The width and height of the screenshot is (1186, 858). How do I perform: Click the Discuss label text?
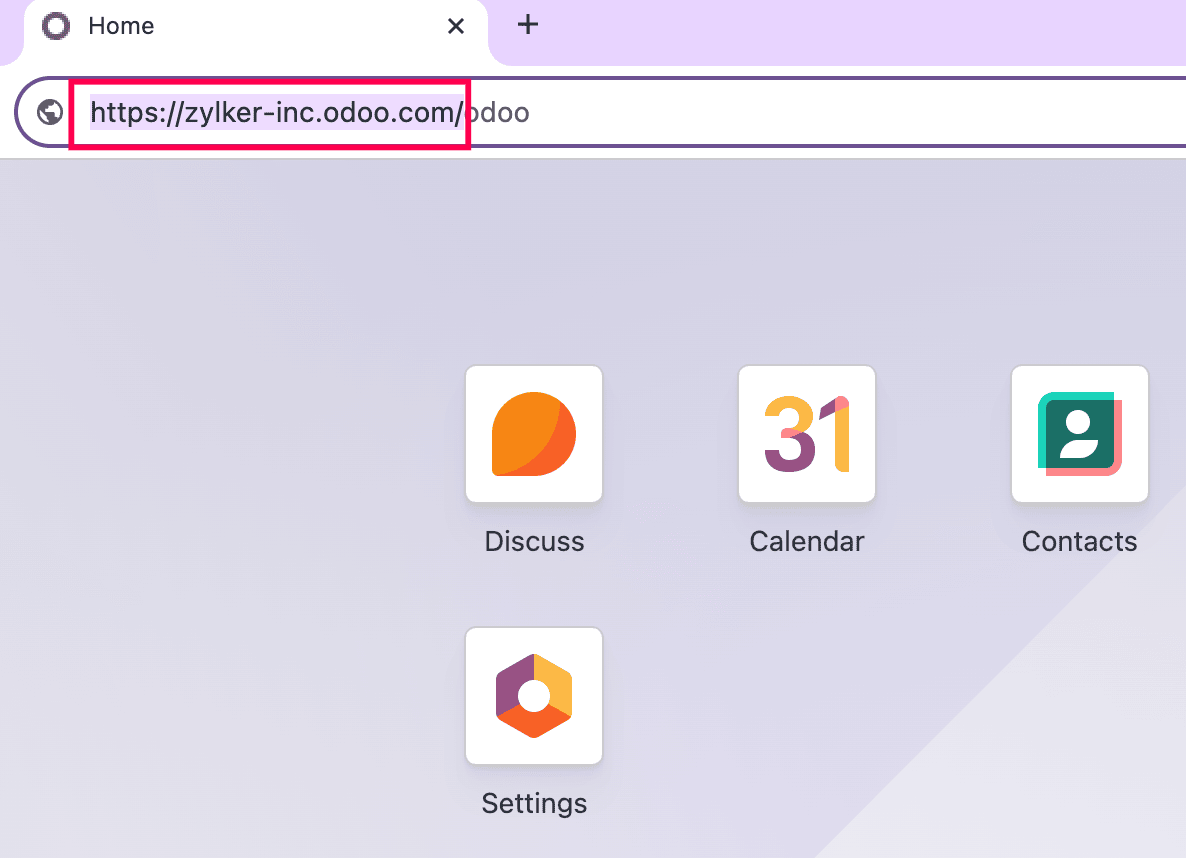point(534,541)
